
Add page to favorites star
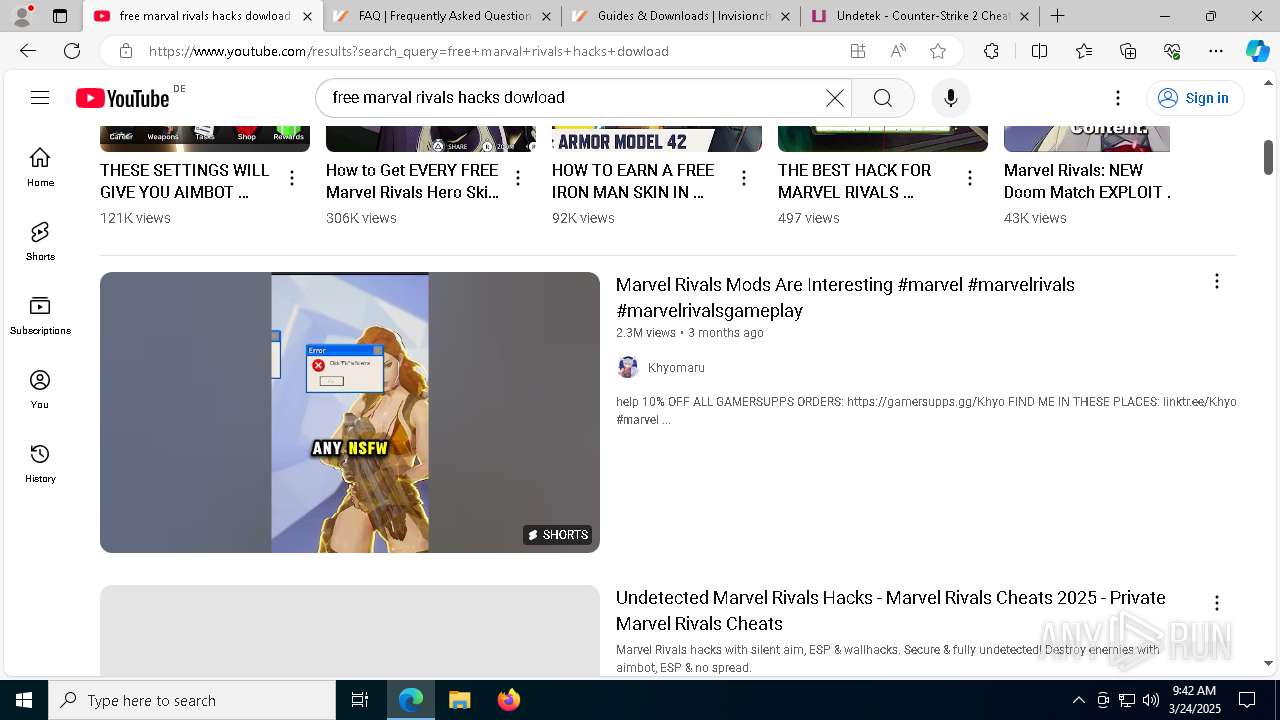(937, 51)
